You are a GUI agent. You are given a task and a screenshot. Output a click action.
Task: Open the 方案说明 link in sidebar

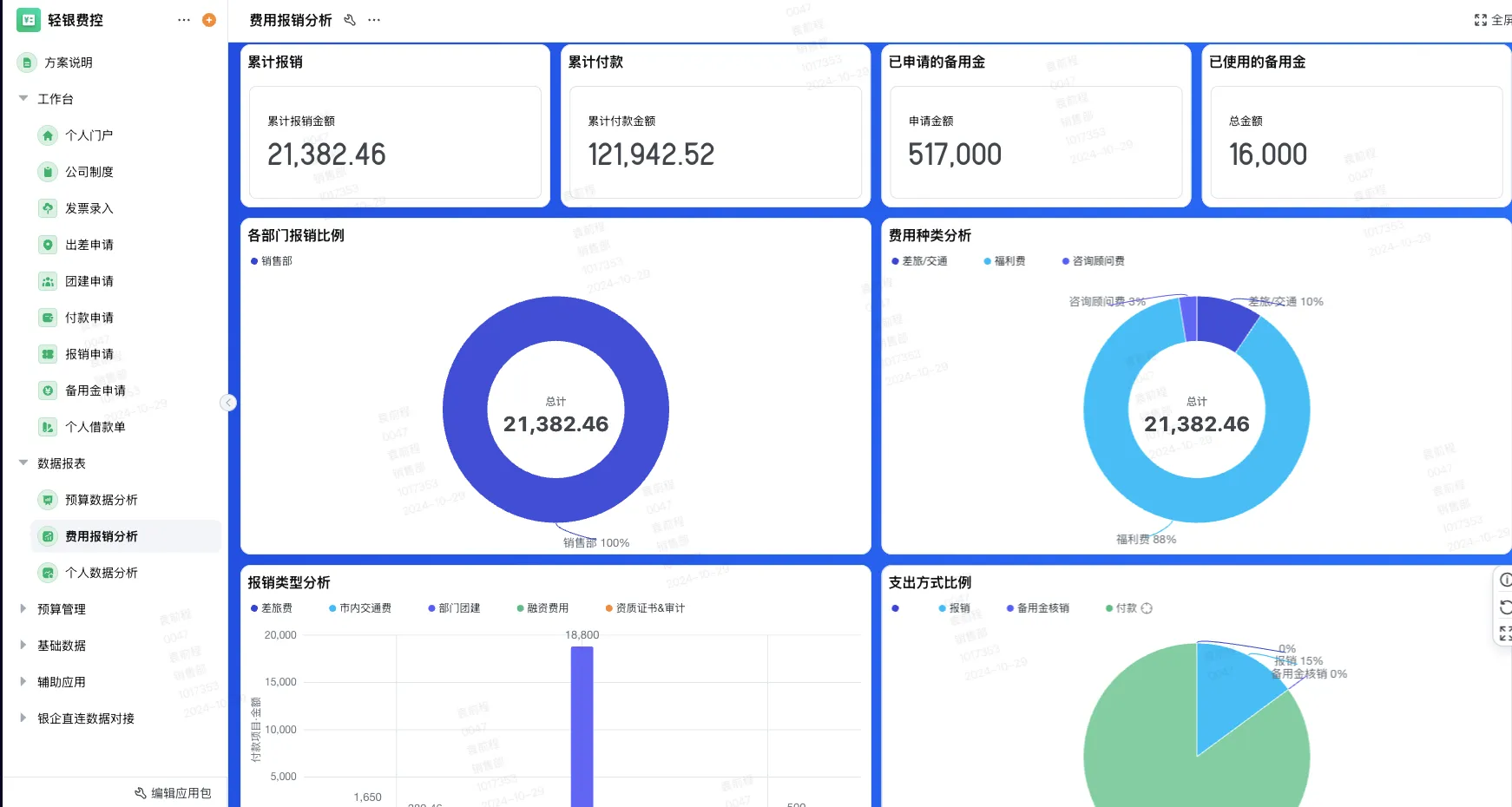click(68, 62)
